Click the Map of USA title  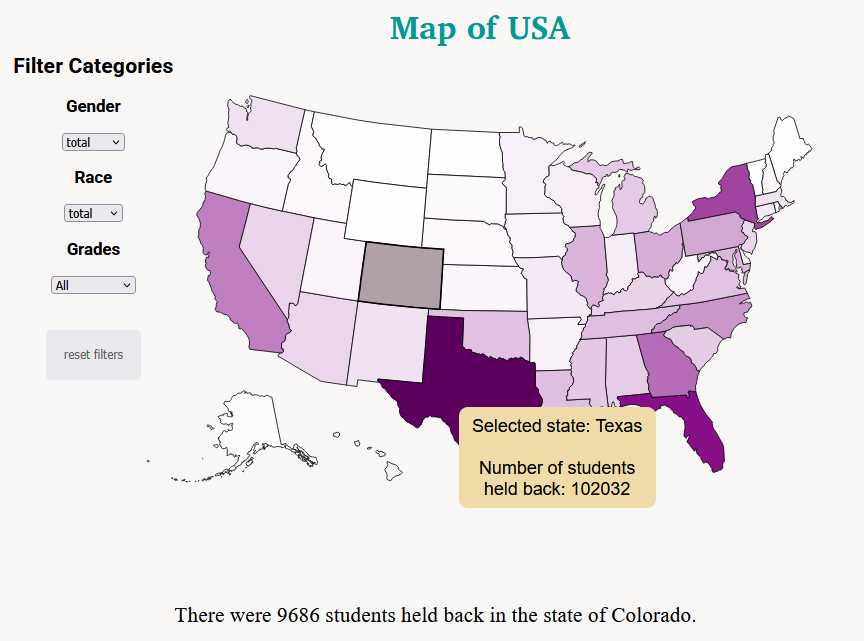pyautogui.click(x=480, y=28)
